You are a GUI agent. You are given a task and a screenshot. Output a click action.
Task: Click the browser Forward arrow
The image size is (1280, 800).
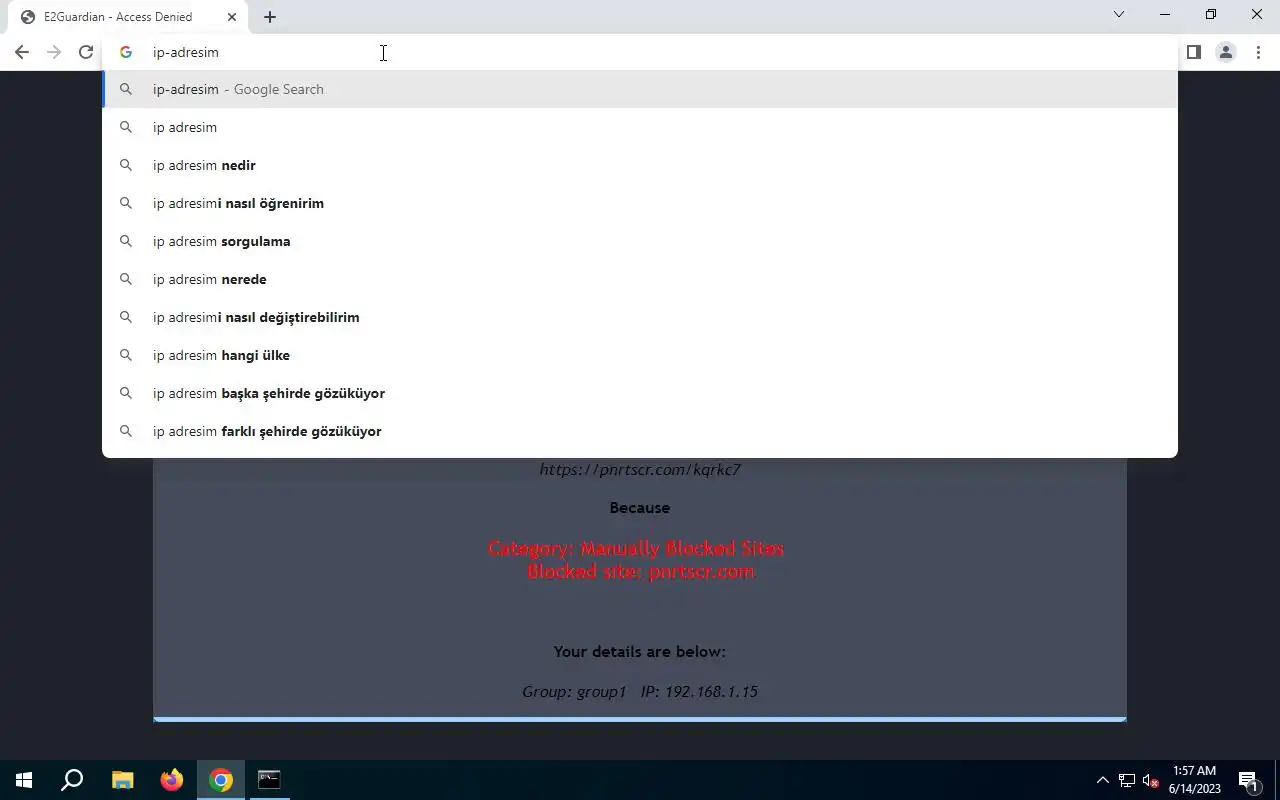point(54,52)
